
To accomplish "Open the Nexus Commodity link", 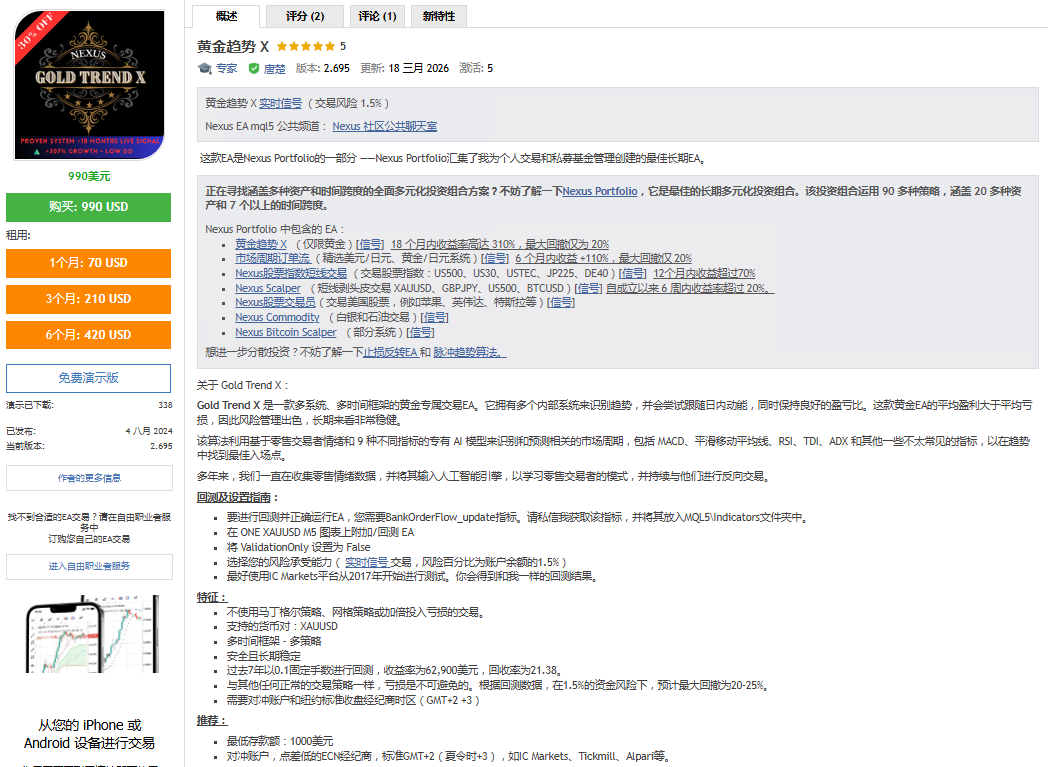I will click(x=277, y=317).
